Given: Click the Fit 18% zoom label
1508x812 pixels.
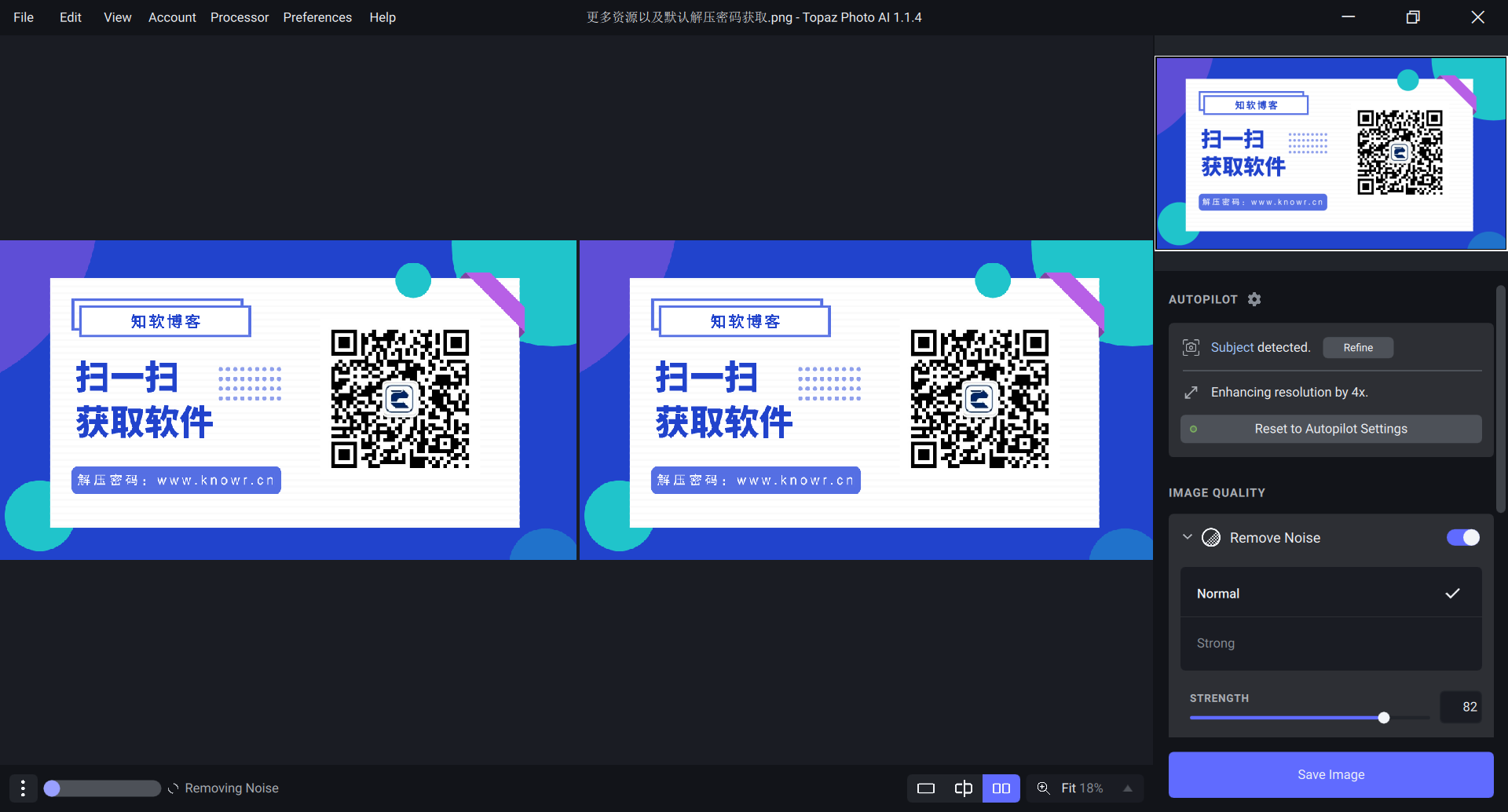Looking at the screenshot, I should coord(1082,788).
